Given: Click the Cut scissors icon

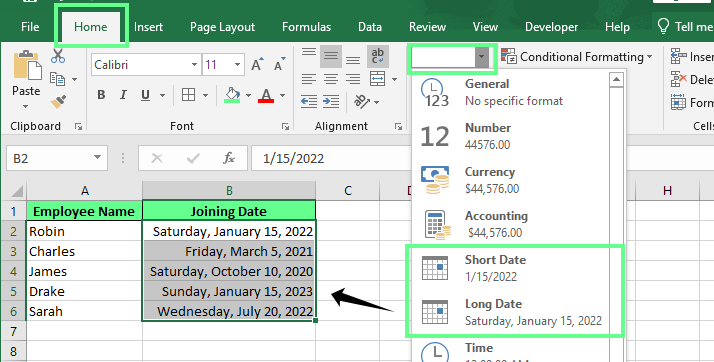Looking at the screenshot, I should pyautogui.click(x=58, y=56).
